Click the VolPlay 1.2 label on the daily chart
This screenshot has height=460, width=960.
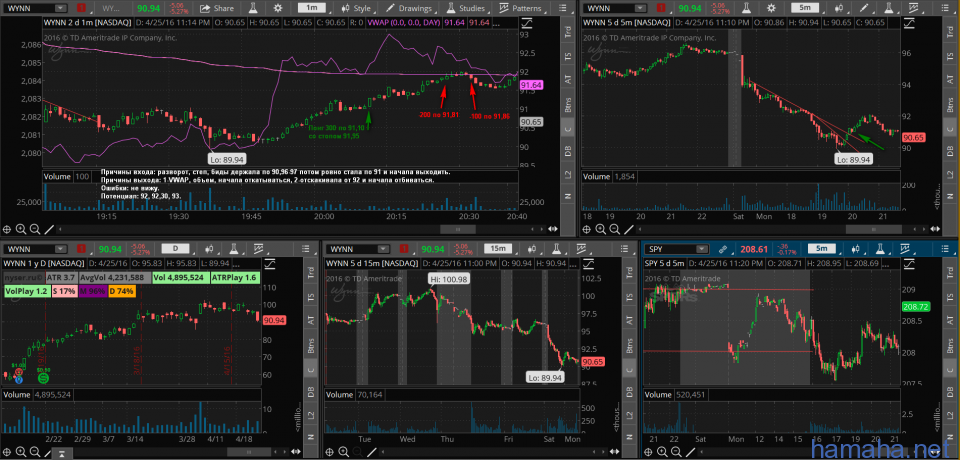click(x=26, y=292)
